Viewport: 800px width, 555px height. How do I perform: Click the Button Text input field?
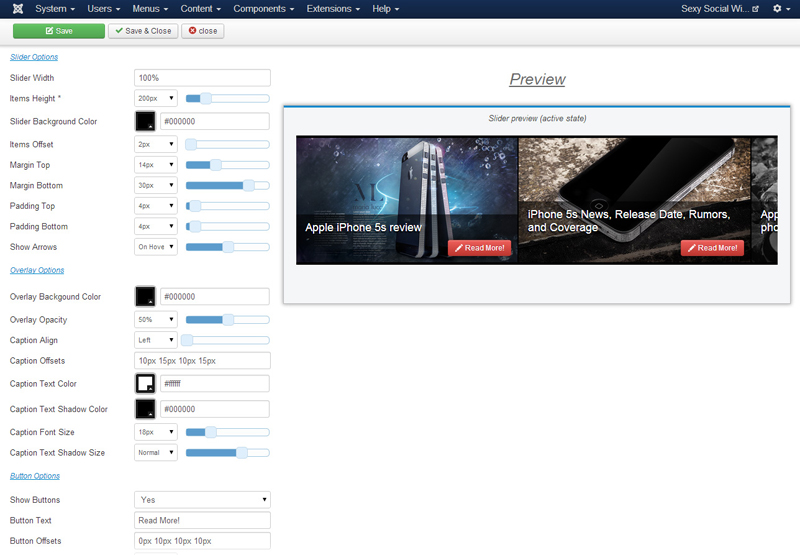coord(202,520)
